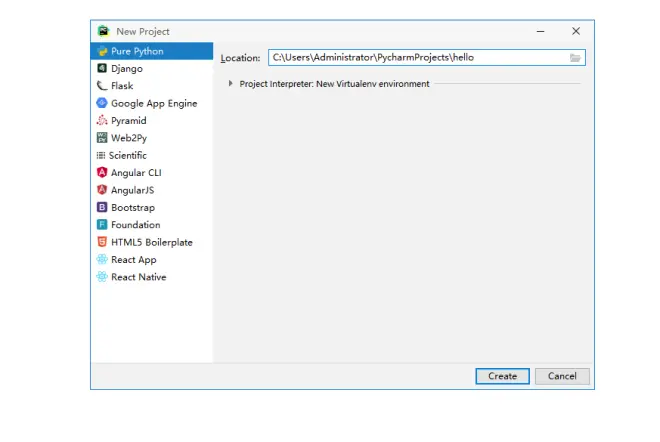Choose AngularJS label
This screenshot has width=660, height=442.
[x=133, y=190]
